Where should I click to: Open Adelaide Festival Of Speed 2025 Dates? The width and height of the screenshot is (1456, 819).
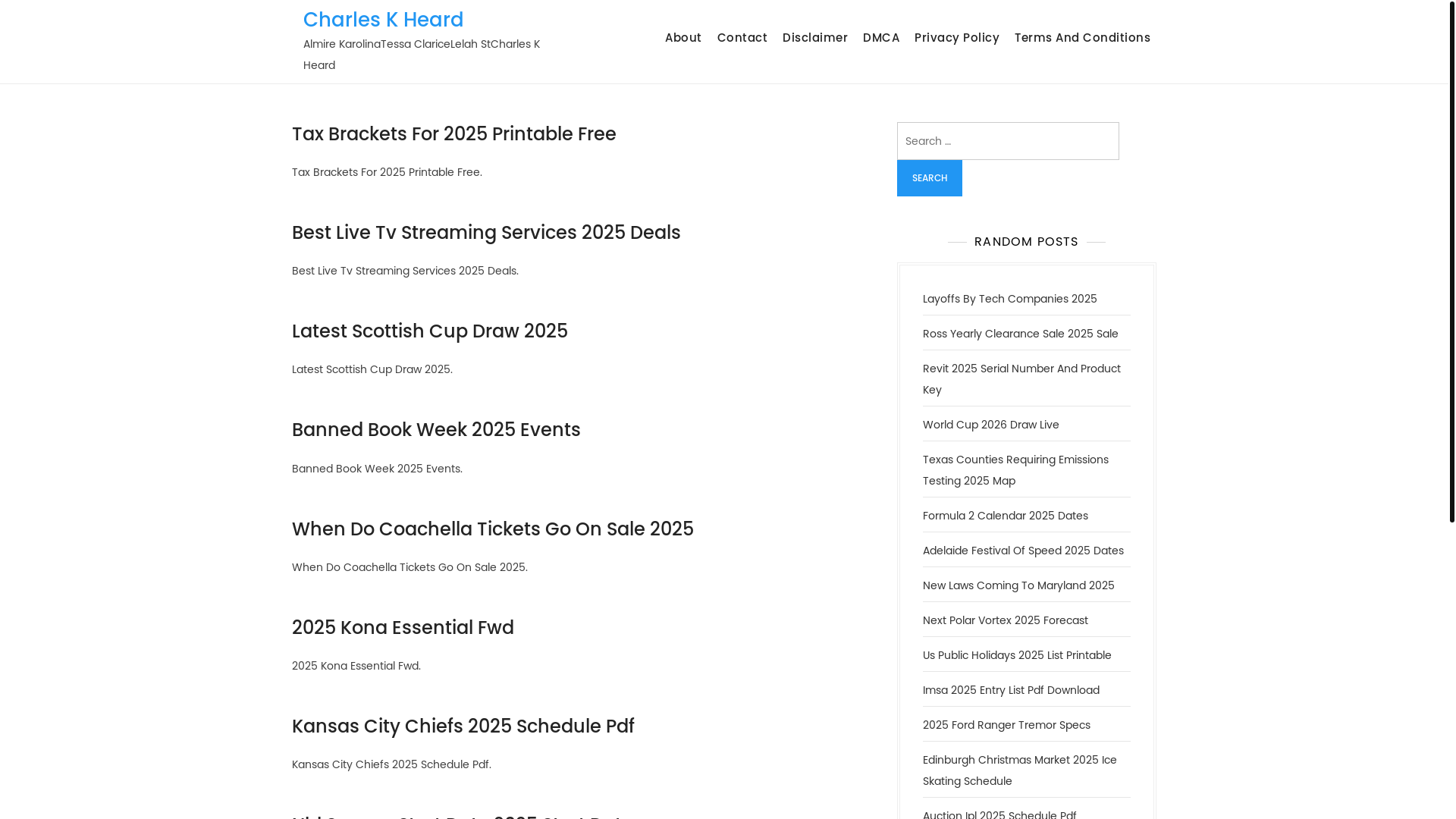pyautogui.click(x=1023, y=551)
